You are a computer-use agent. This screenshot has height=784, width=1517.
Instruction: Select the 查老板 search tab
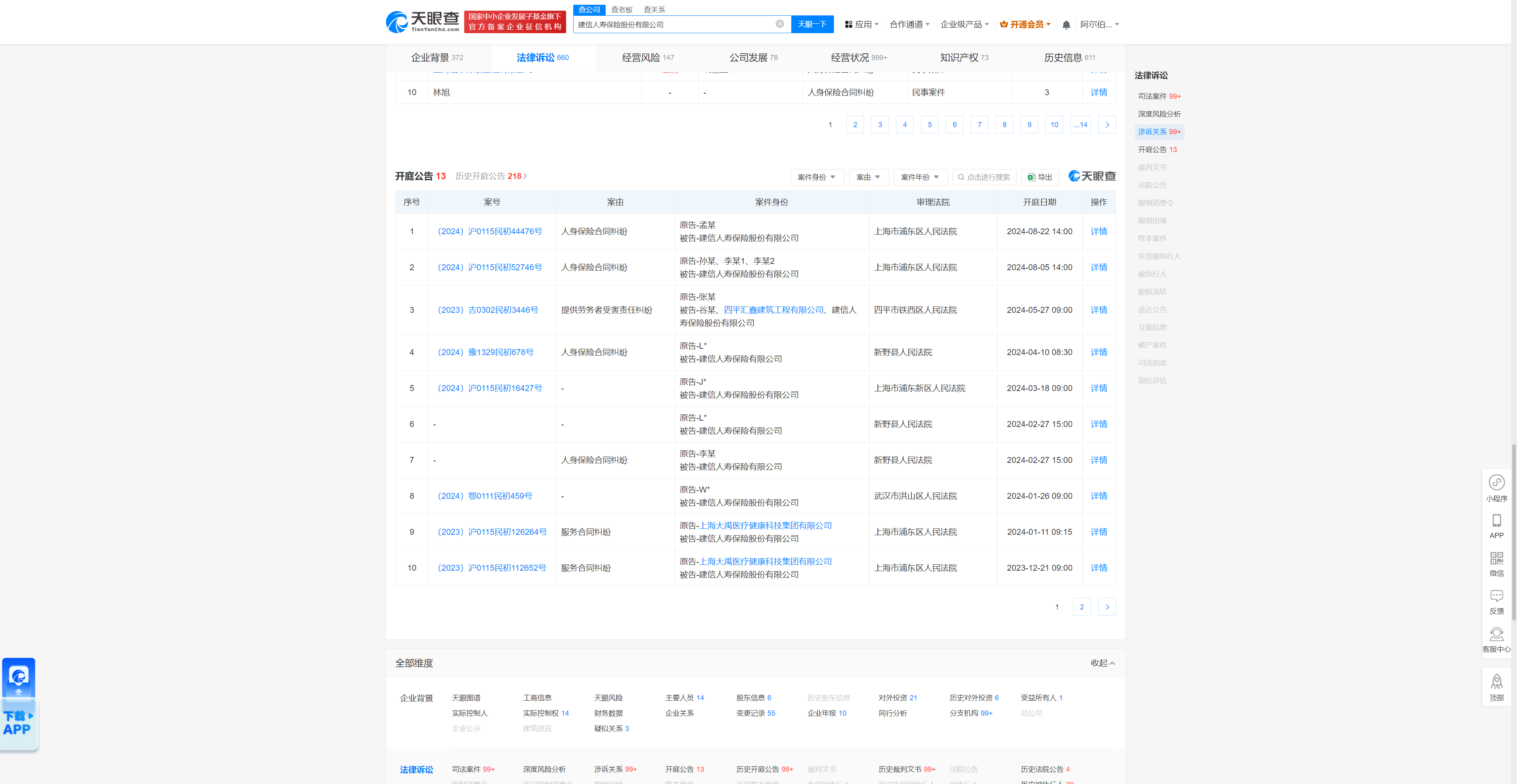coord(621,9)
